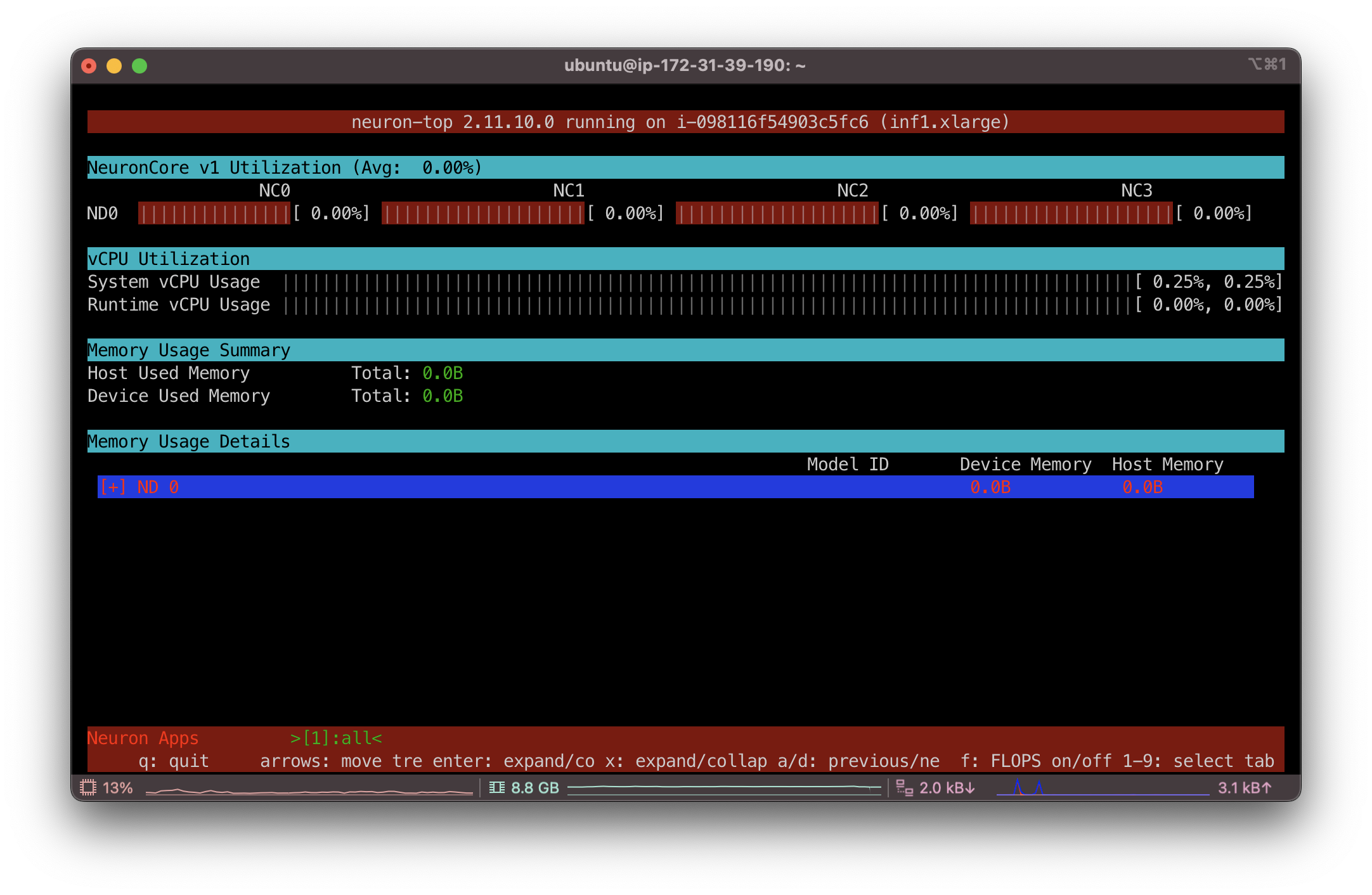This screenshot has width=1372, height=895.
Task: Click the neuron-top version title banner
Action: point(685,122)
